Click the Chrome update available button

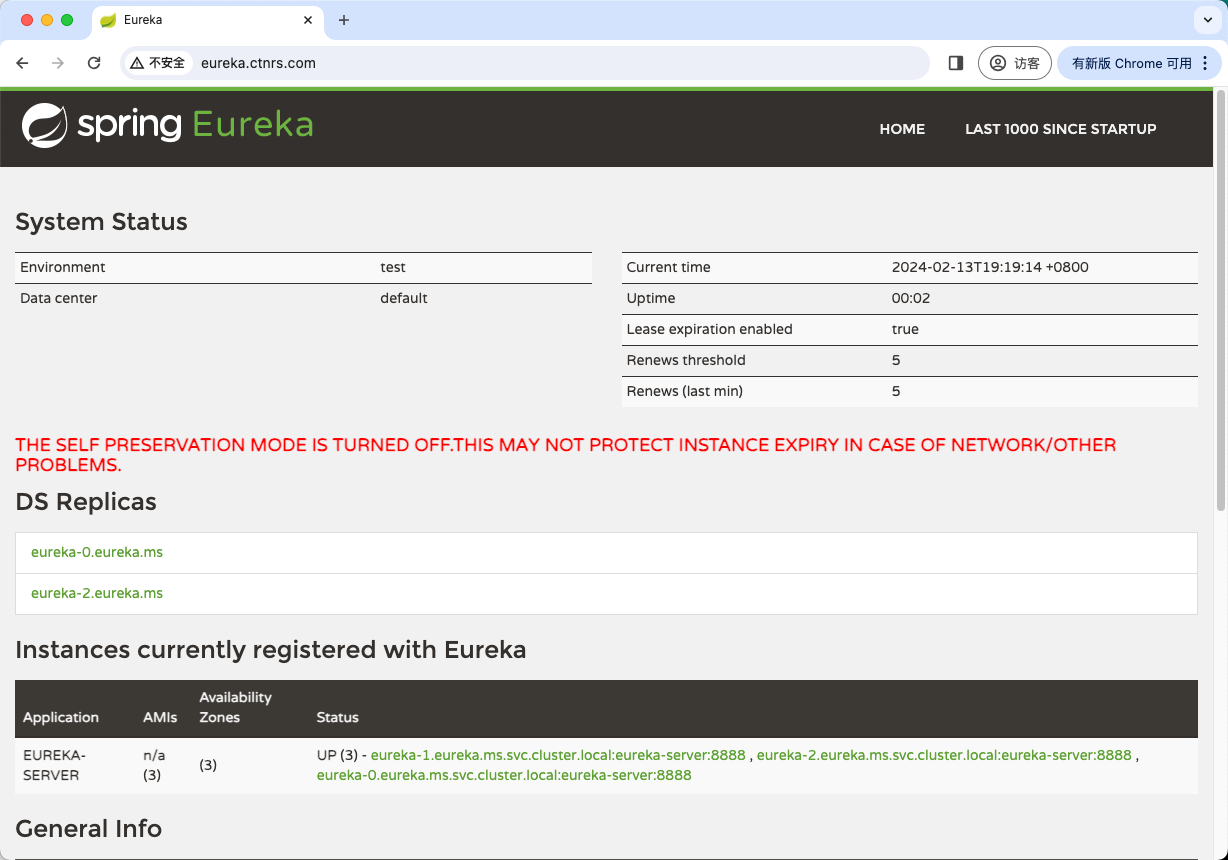[x=1138, y=63]
